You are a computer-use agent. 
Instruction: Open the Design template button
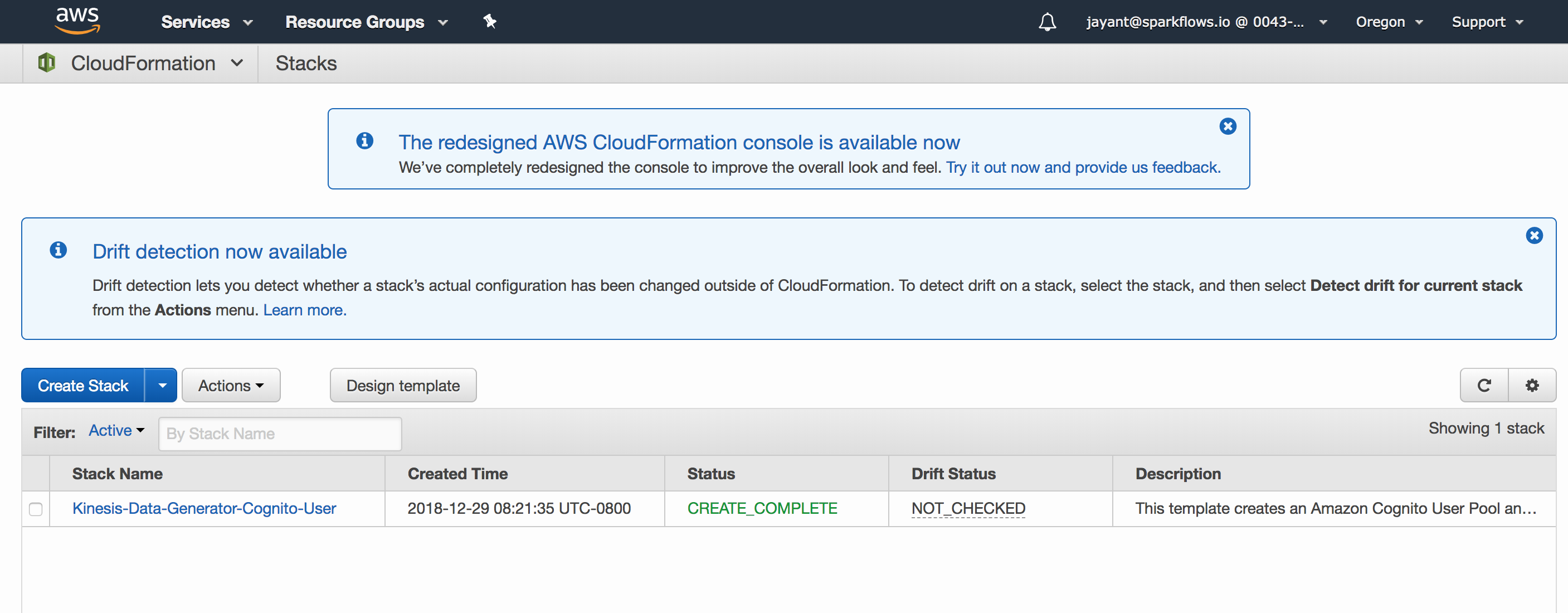[403, 385]
